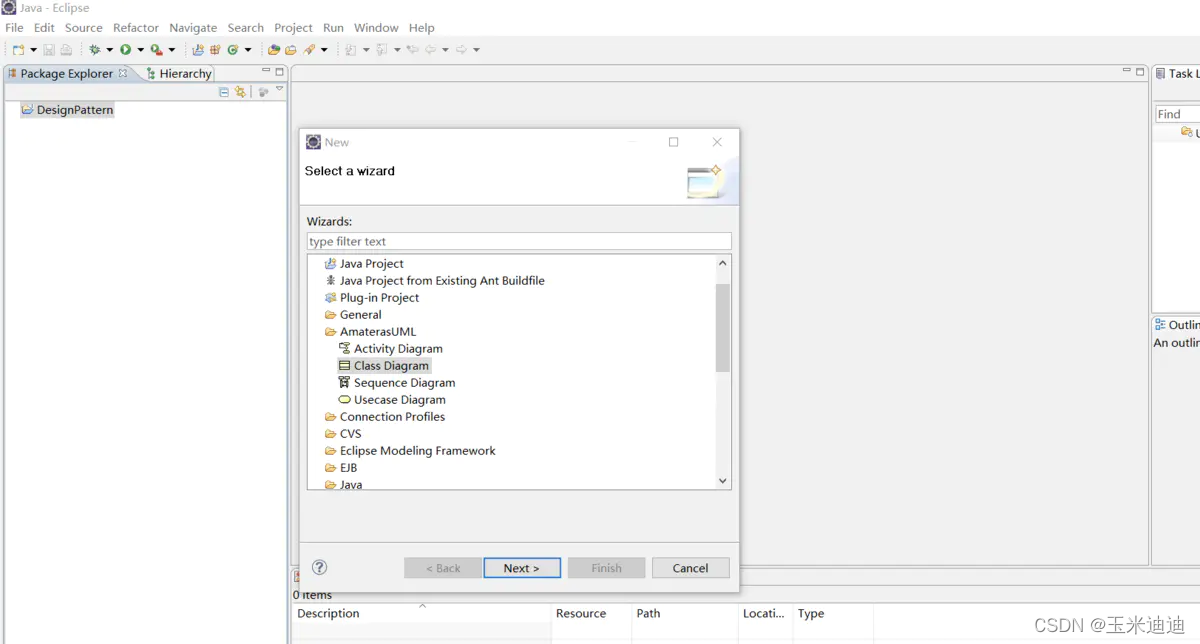Click the New Java Project toolbar icon
The width and height of the screenshot is (1200, 644).
(x=198, y=49)
